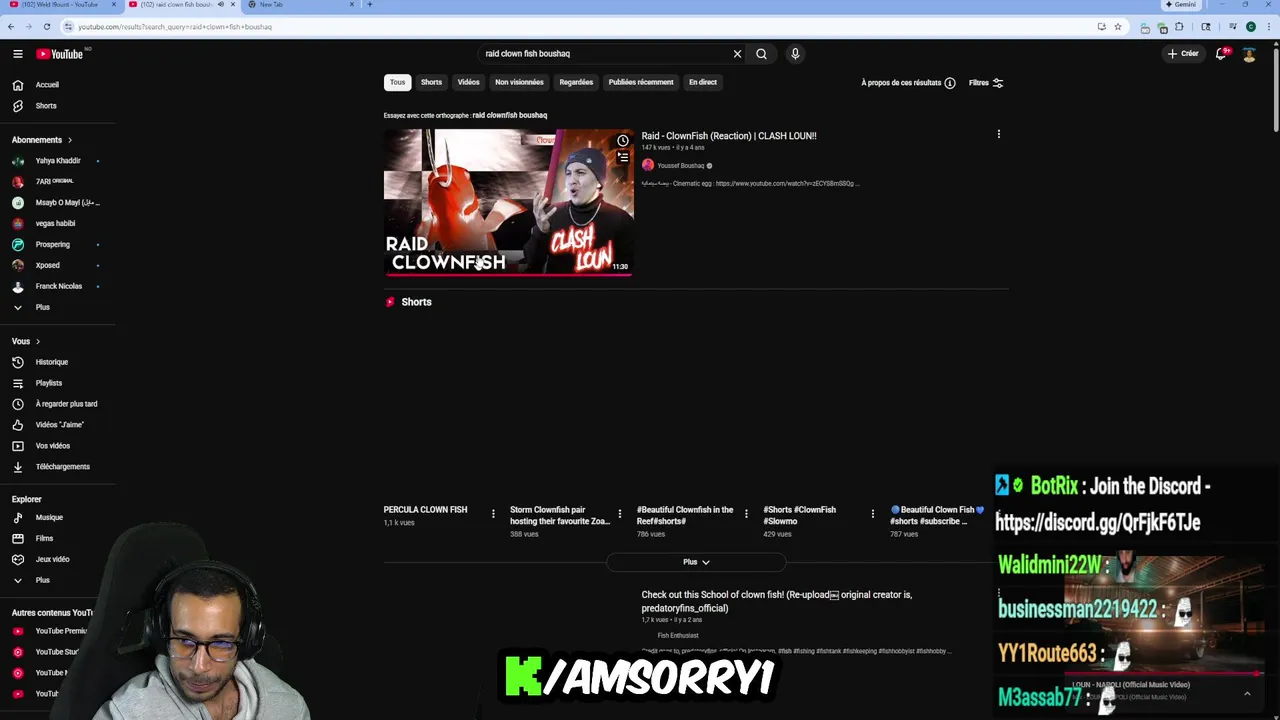
Task: Click in the YouTube search field
Action: [x=605, y=54]
